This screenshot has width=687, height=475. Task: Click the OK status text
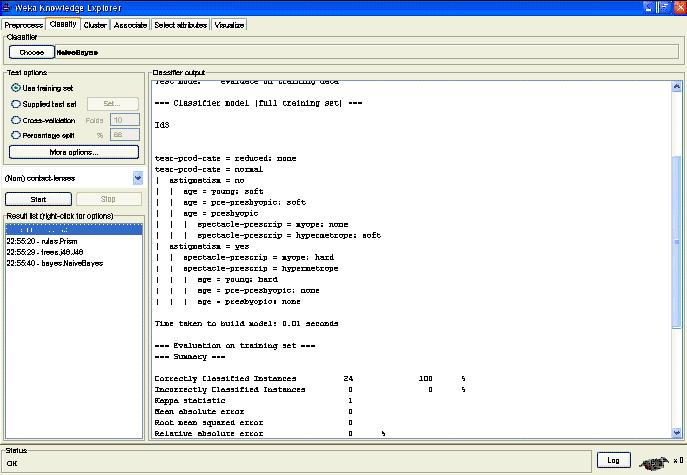click(12, 463)
